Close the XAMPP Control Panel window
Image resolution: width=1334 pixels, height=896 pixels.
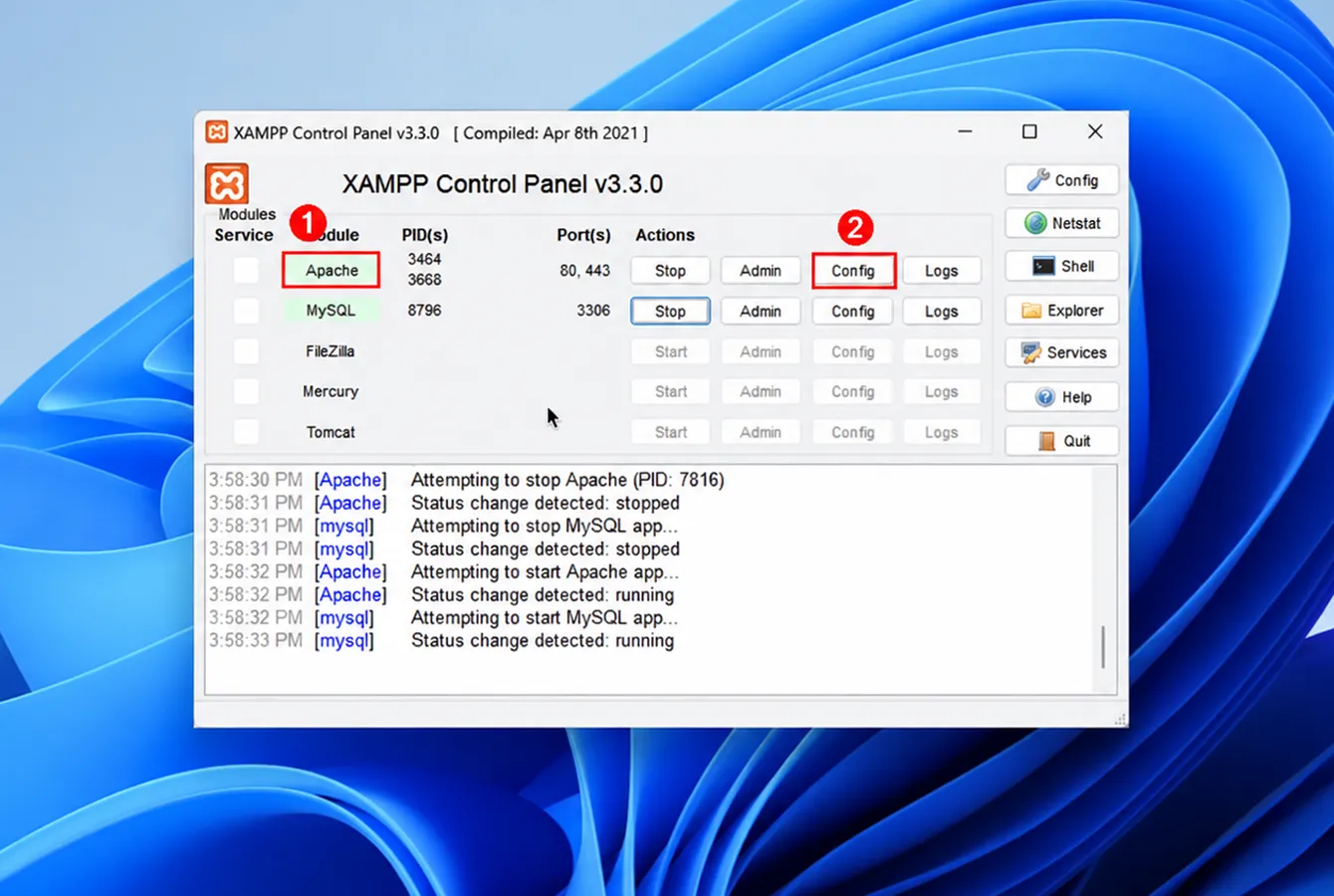click(1095, 131)
